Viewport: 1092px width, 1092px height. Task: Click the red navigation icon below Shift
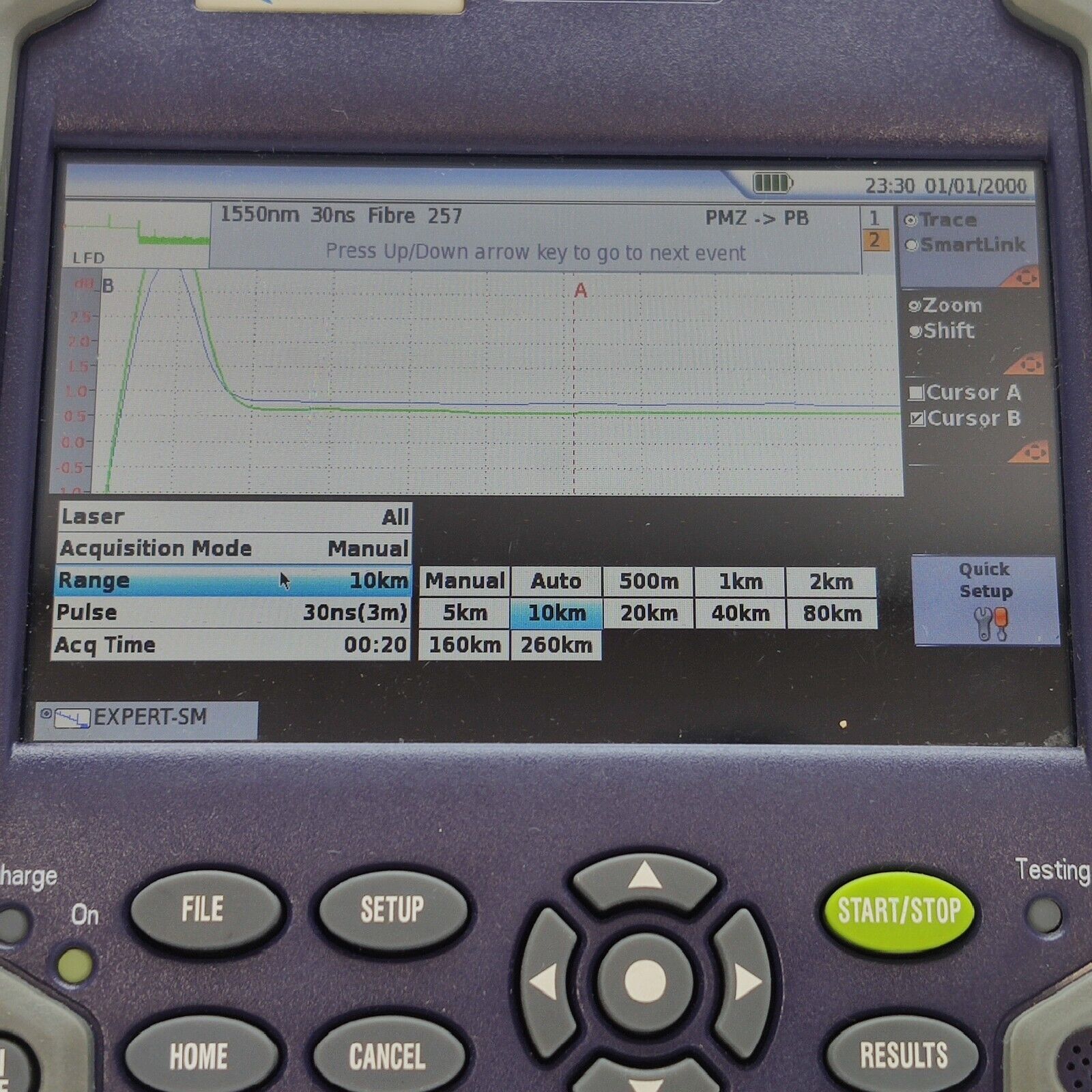[x=1024, y=364]
